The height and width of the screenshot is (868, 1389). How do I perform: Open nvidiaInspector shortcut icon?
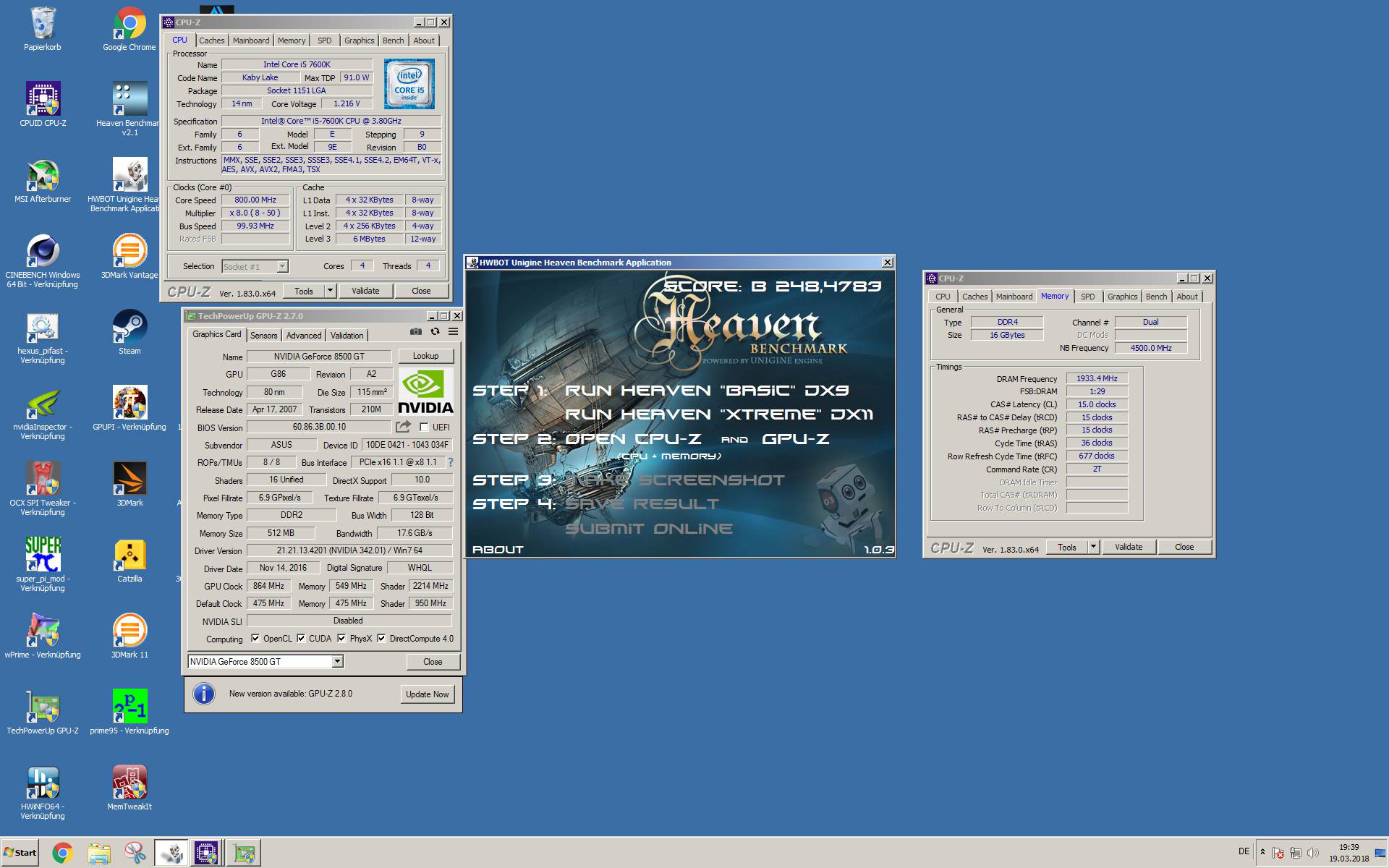43,403
